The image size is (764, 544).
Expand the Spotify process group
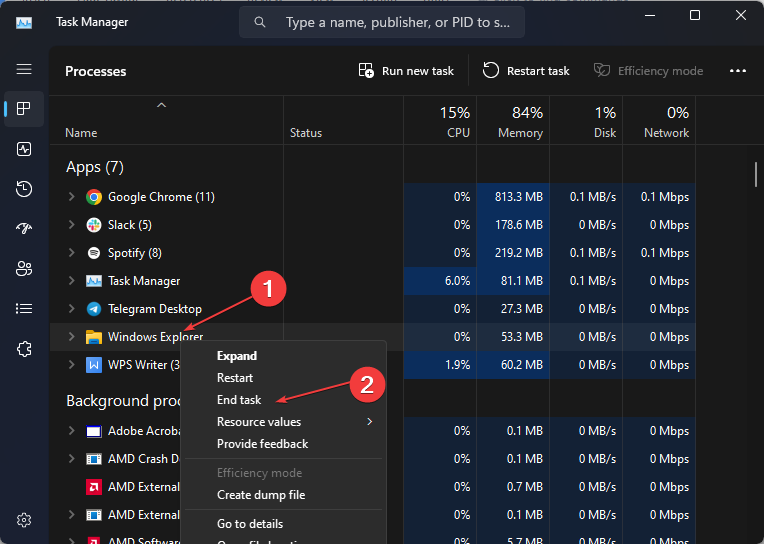click(71, 253)
